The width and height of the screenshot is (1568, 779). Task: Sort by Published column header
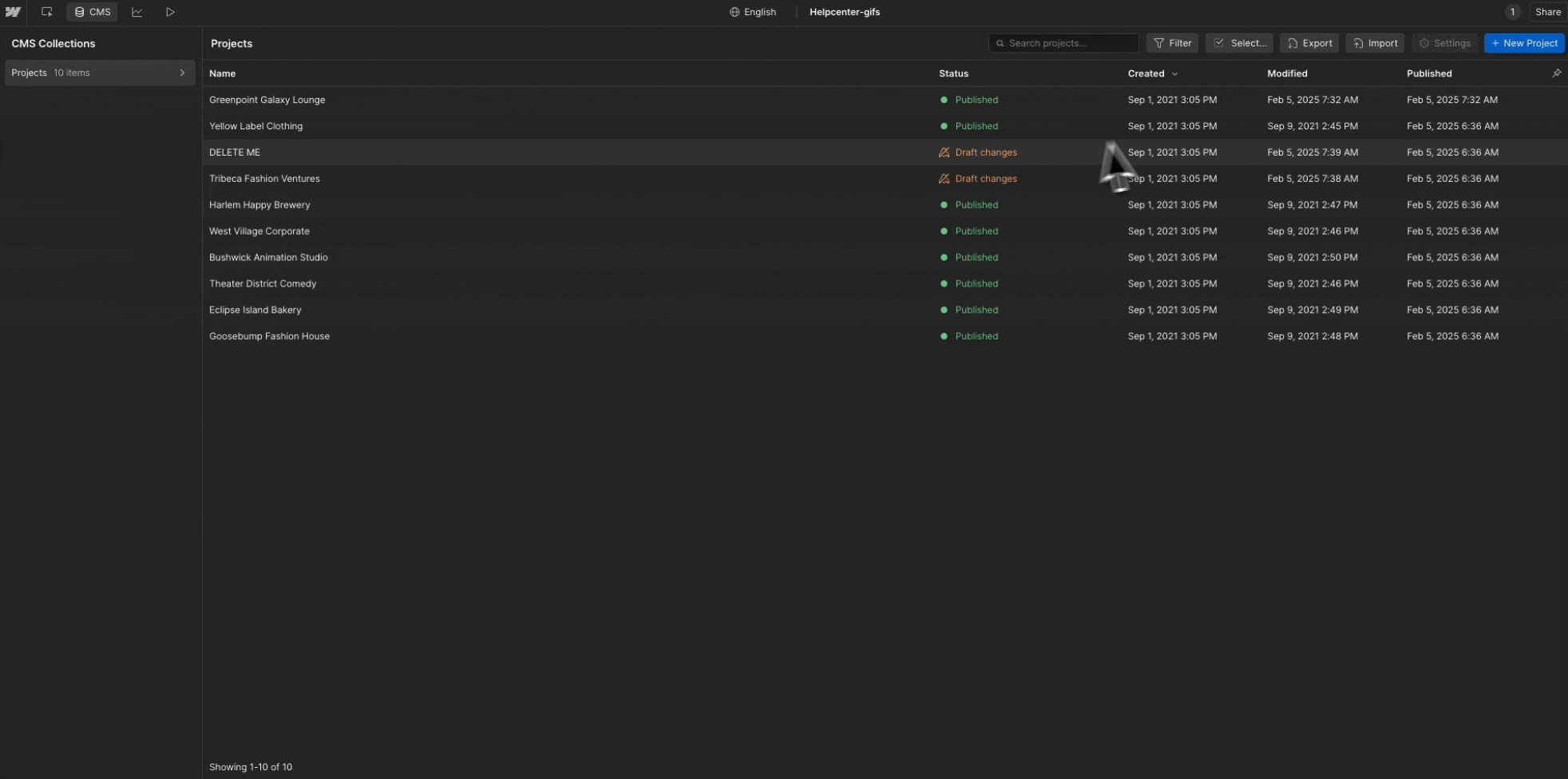tap(1429, 73)
